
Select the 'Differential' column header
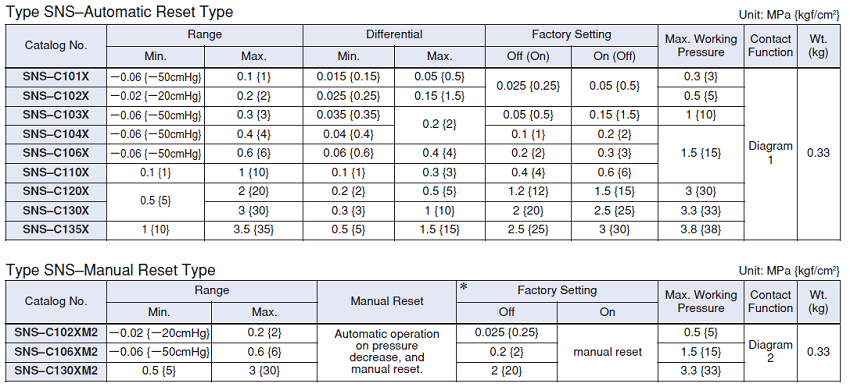pos(394,35)
